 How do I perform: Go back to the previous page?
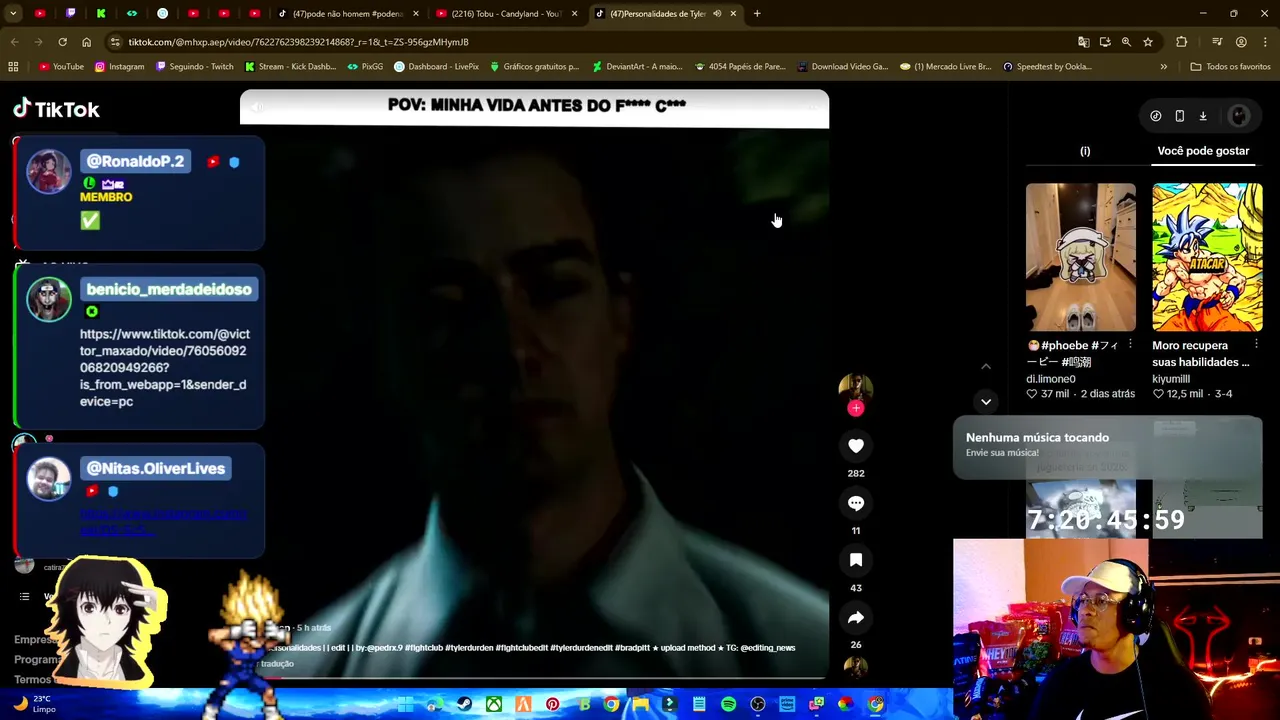point(14,42)
